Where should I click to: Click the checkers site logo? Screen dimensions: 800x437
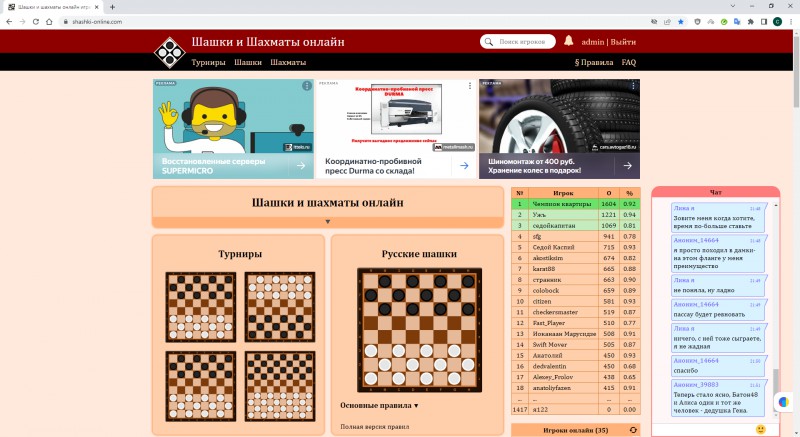(170, 52)
